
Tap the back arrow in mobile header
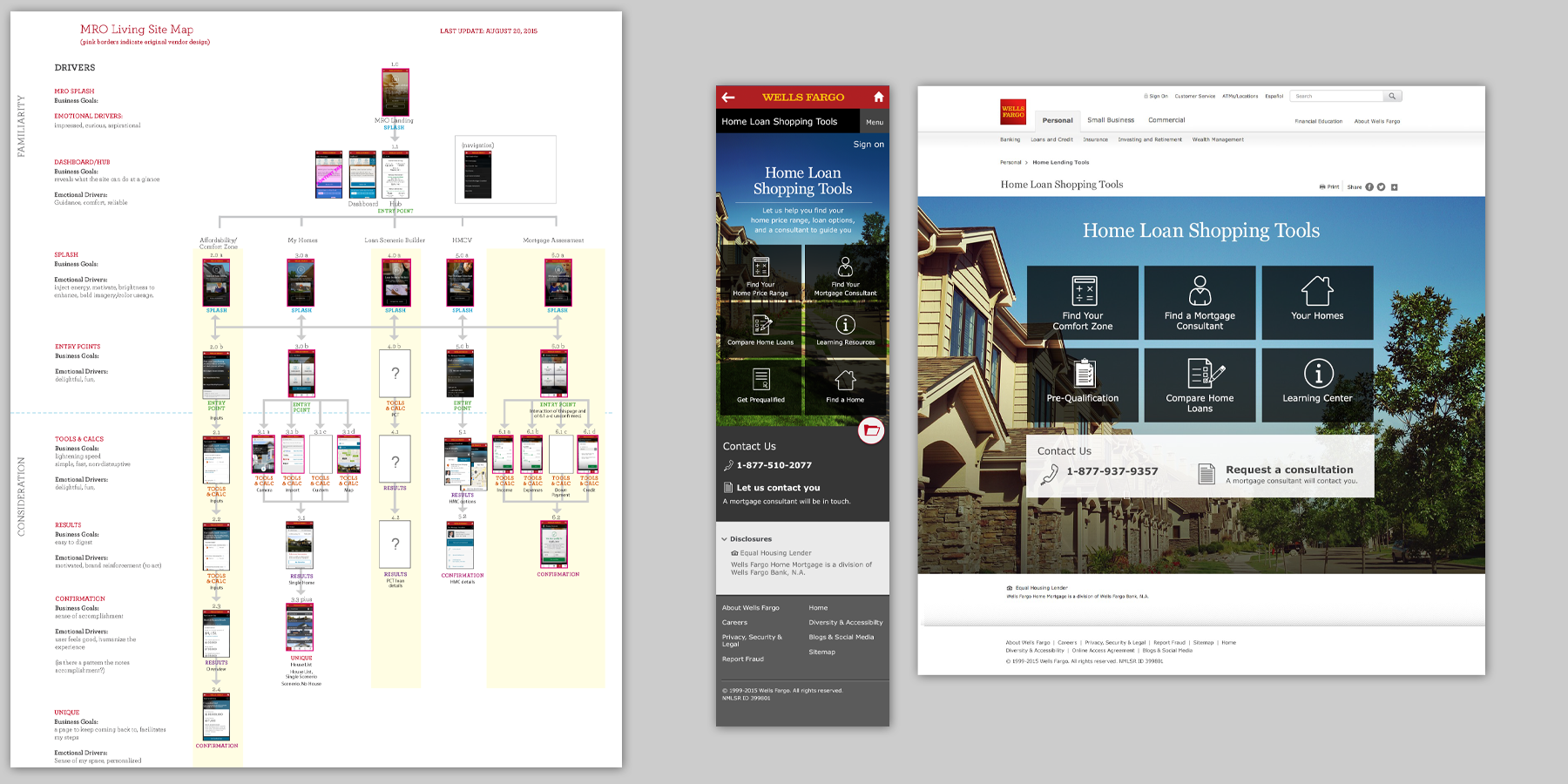tap(728, 97)
